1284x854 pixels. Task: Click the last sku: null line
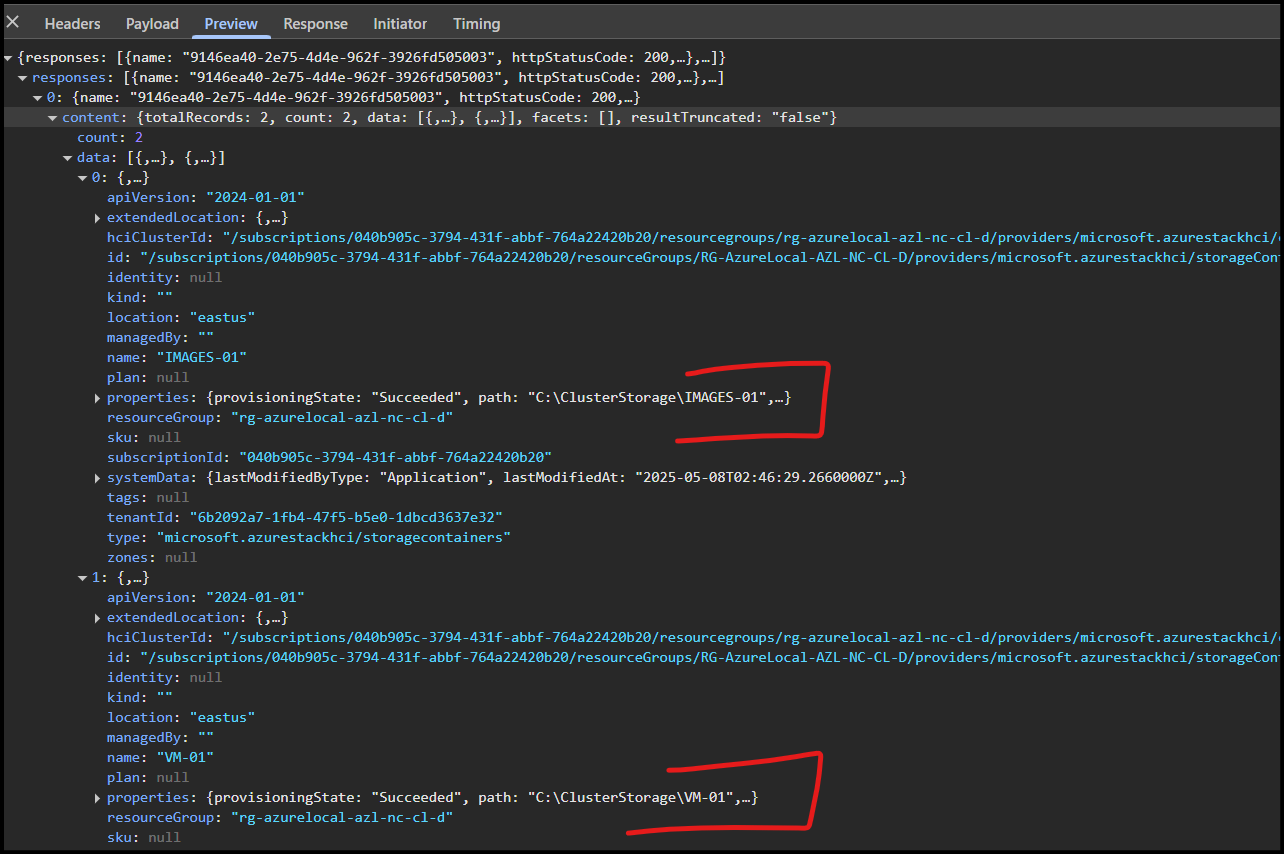144,838
